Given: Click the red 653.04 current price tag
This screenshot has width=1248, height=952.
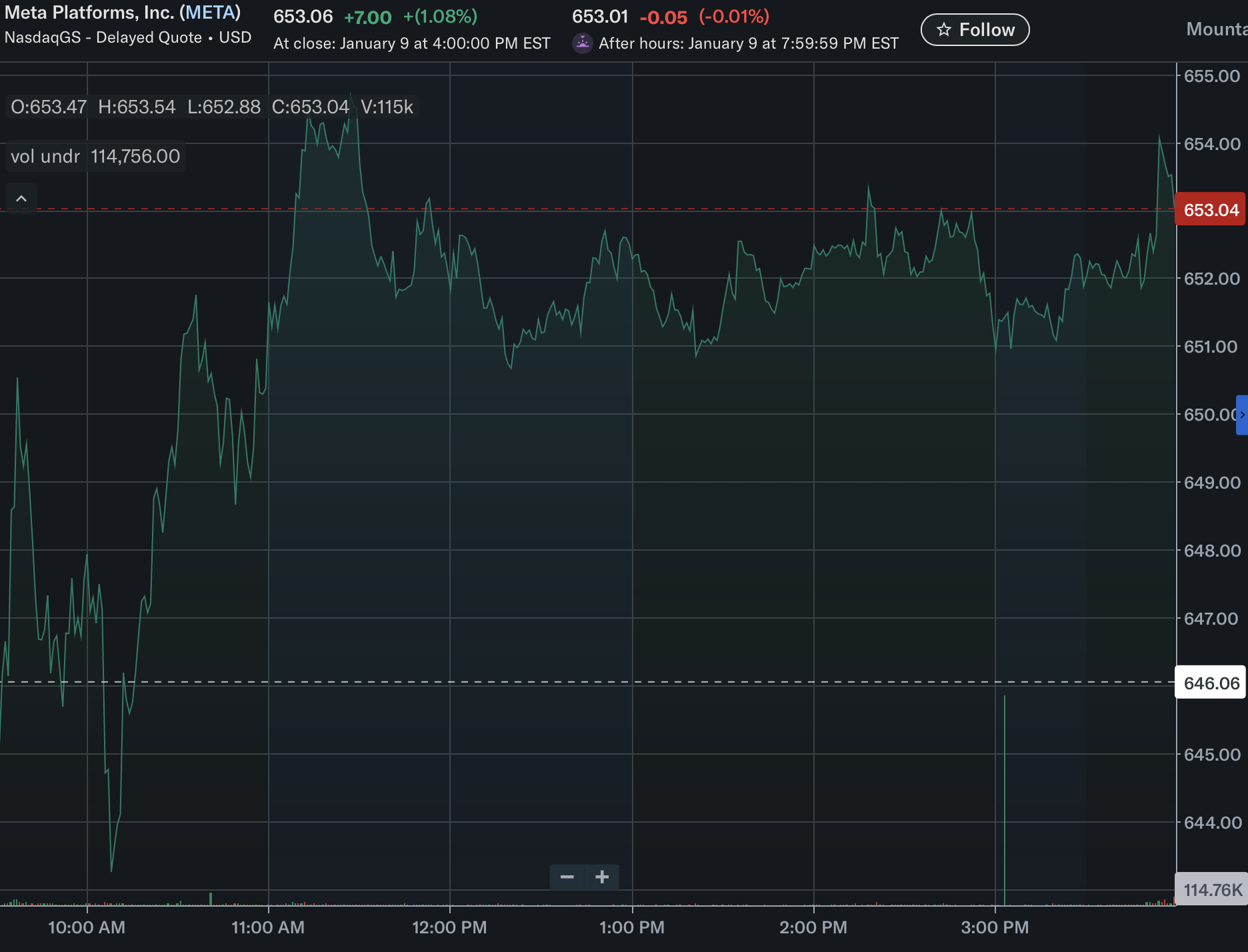Looking at the screenshot, I should tap(1210, 210).
